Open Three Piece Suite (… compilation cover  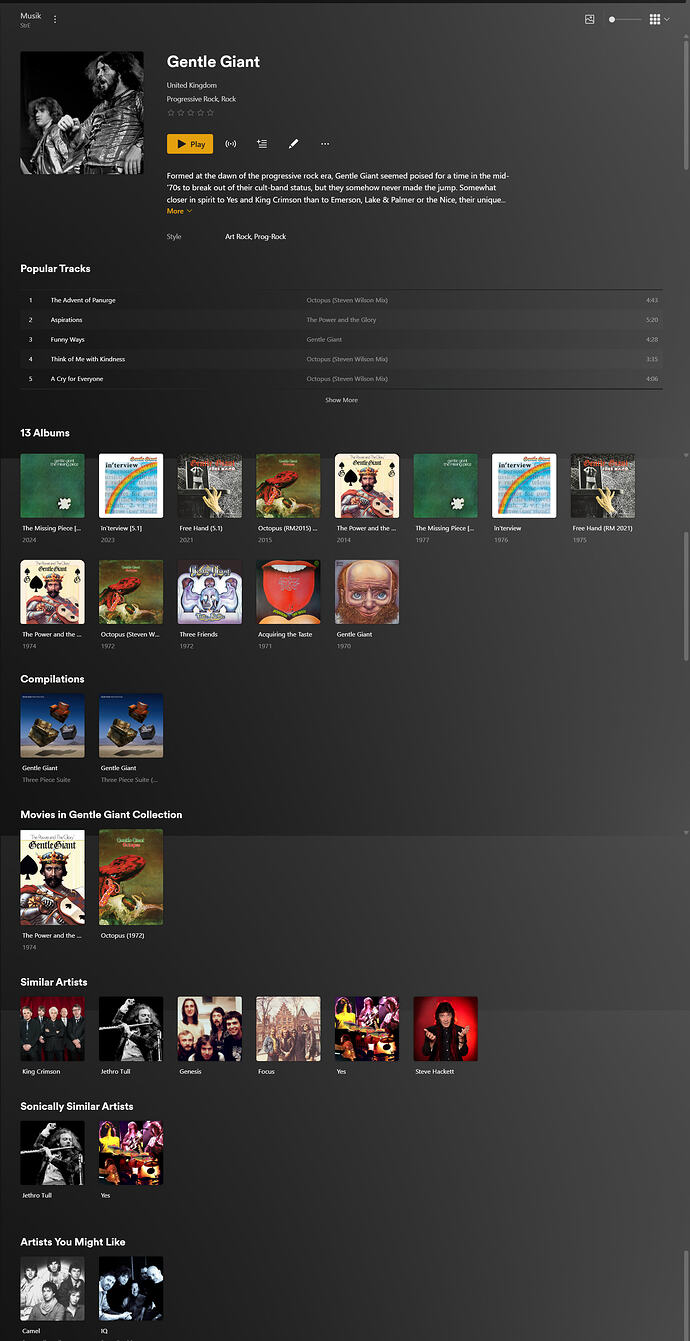(131, 726)
